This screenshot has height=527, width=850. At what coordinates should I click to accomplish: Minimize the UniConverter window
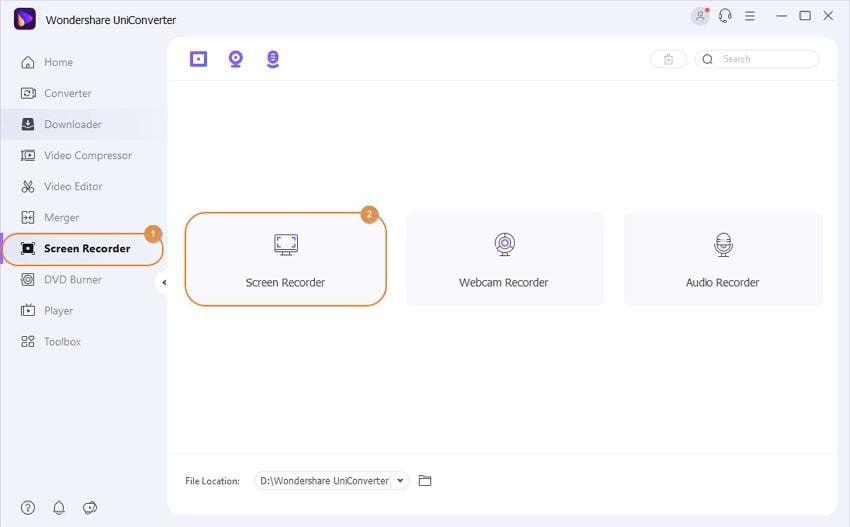click(x=781, y=16)
